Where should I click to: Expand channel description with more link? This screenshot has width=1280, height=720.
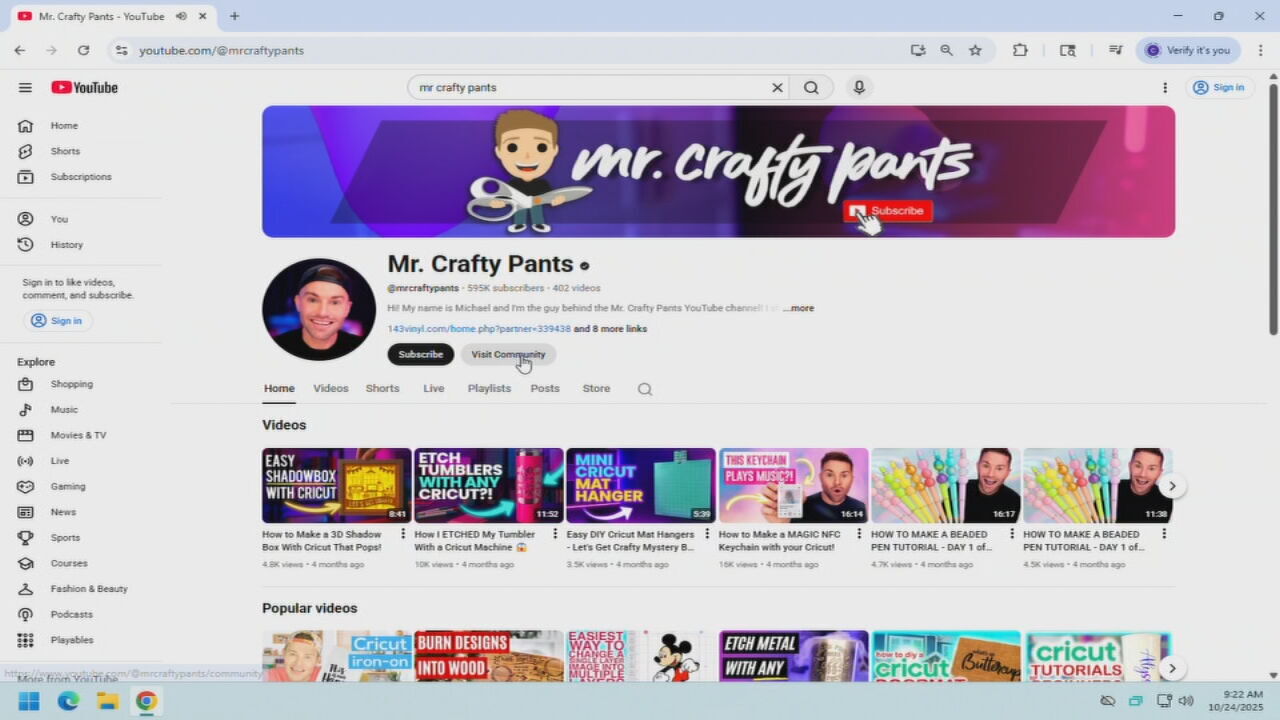coord(798,308)
